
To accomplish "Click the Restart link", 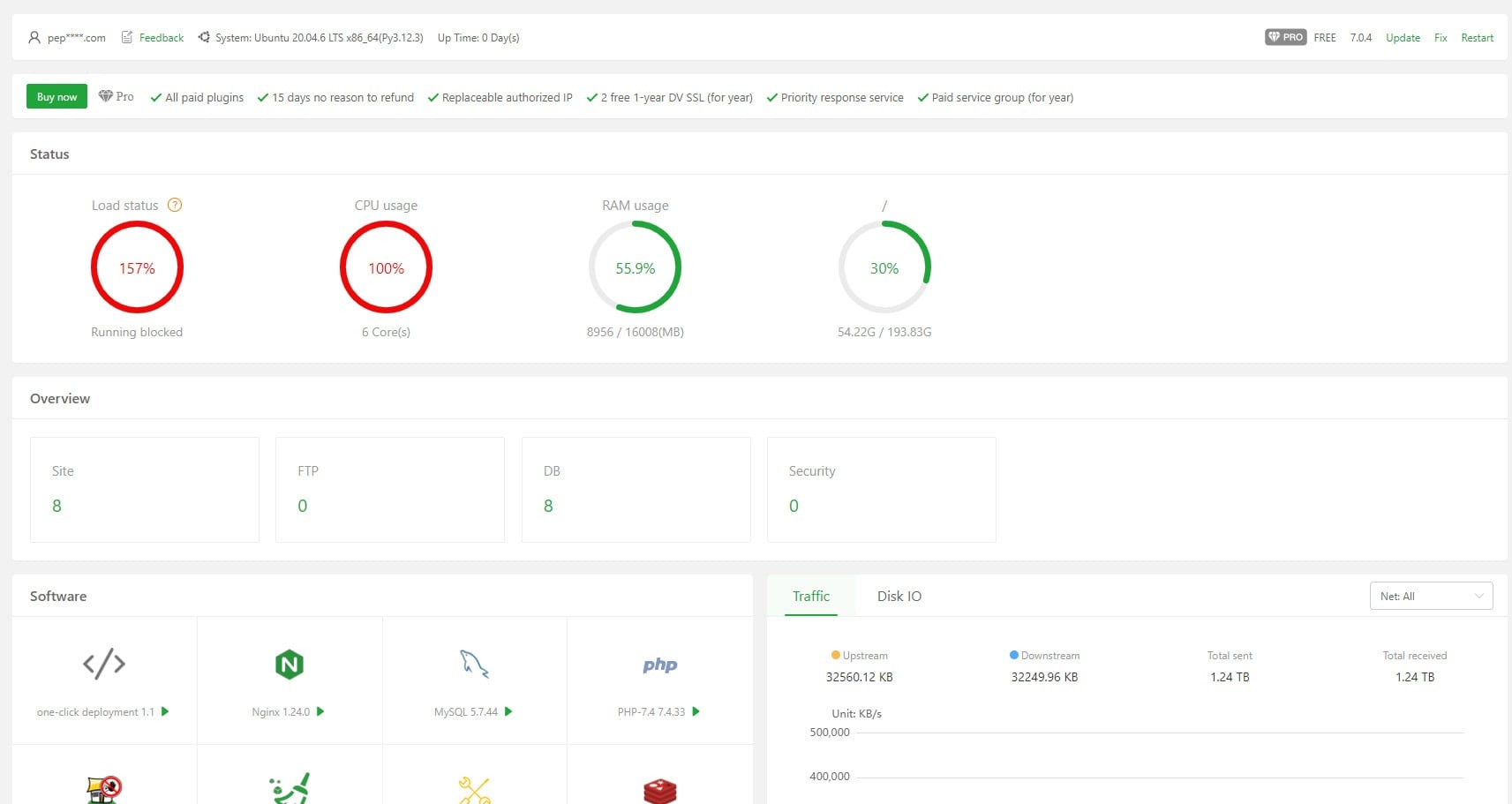I will pos(1477,38).
